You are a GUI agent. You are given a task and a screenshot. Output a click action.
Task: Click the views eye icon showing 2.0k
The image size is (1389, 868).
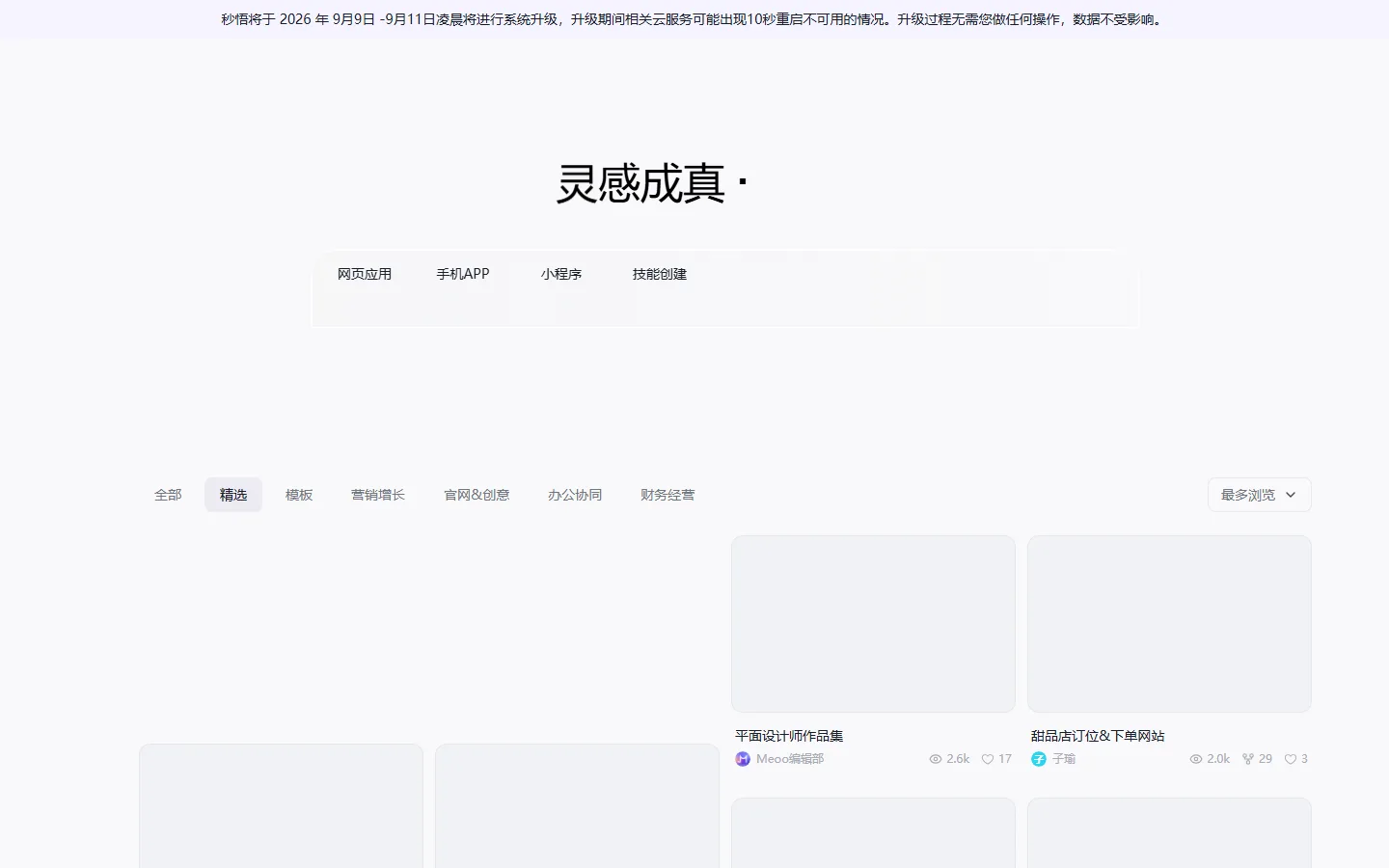point(1196,759)
